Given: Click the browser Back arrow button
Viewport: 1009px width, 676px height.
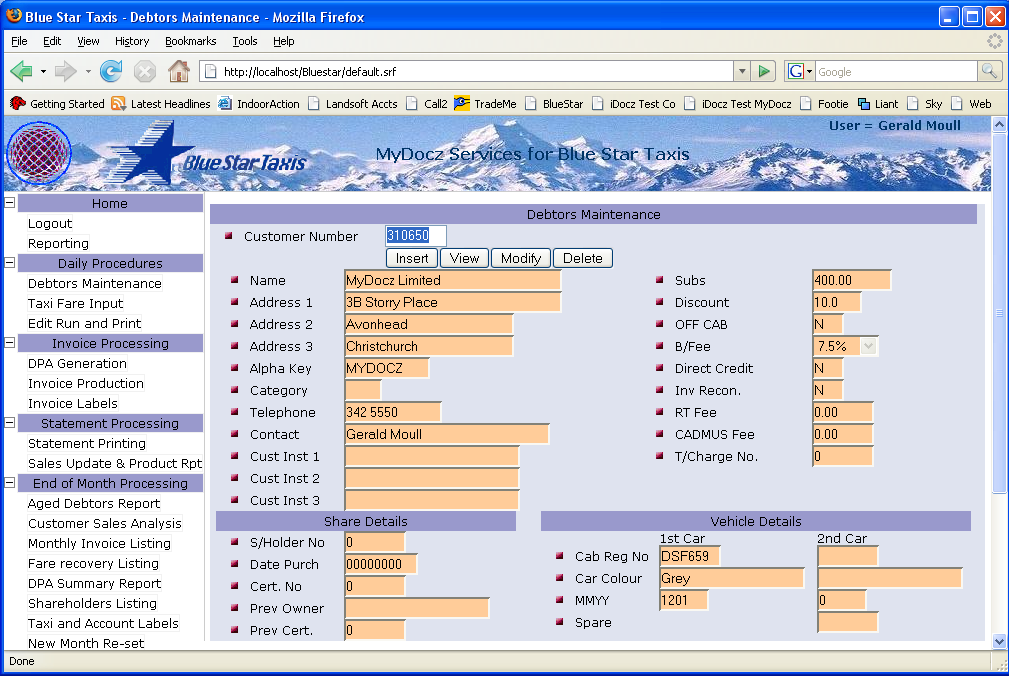Looking at the screenshot, I should point(21,71).
